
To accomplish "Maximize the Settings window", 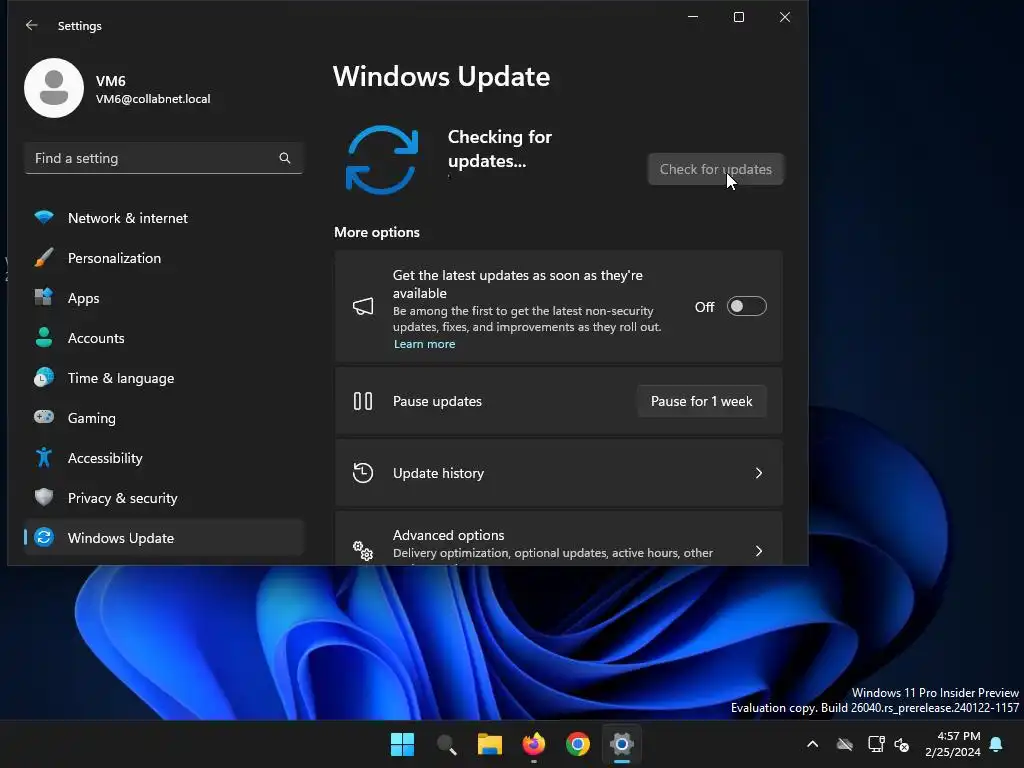I will 739,17.
